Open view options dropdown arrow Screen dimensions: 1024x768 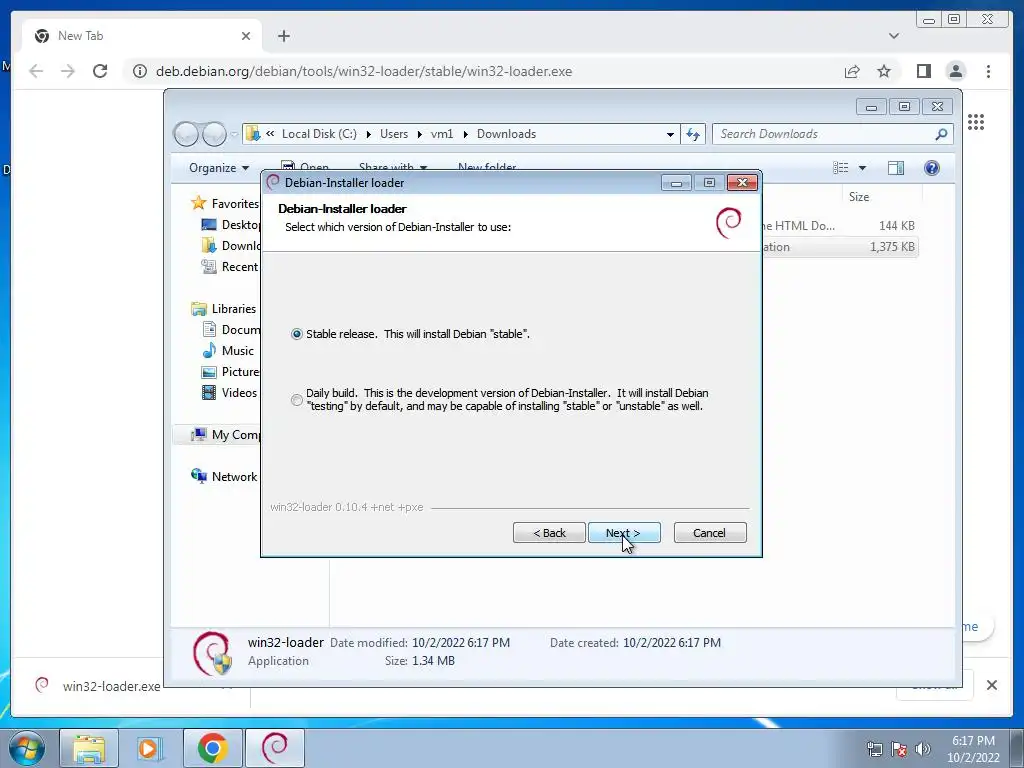(862, 168)
